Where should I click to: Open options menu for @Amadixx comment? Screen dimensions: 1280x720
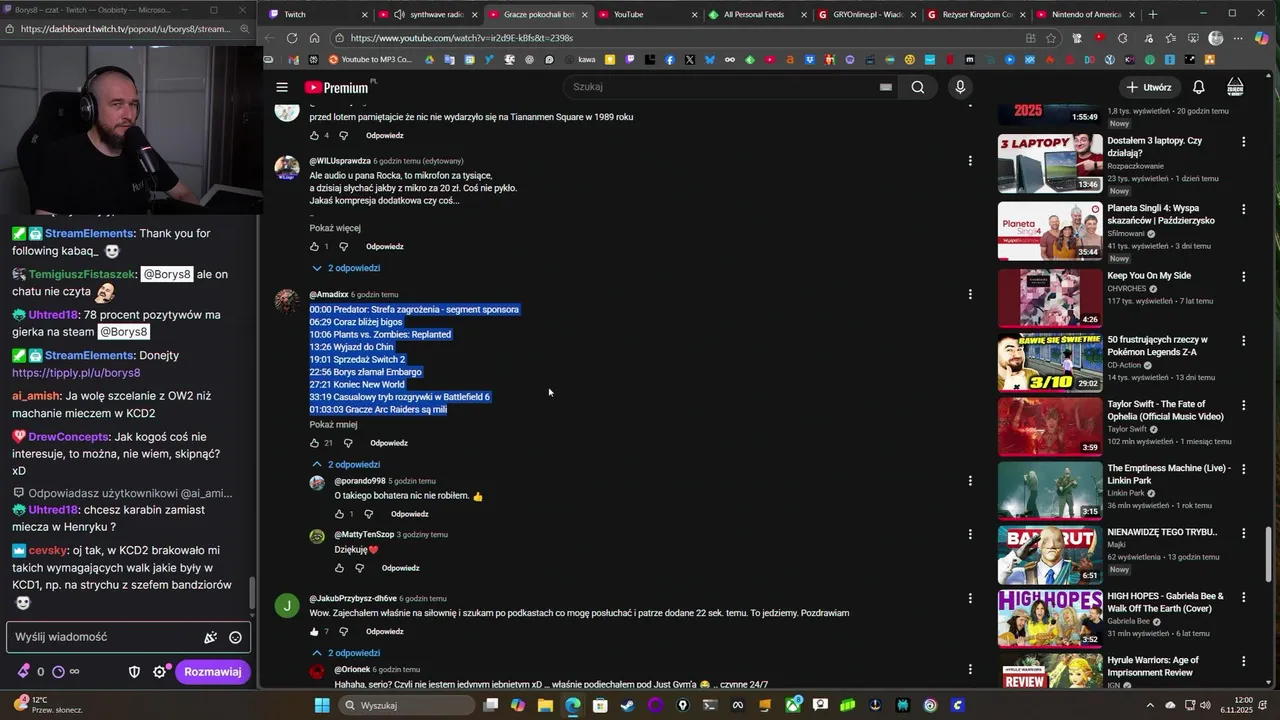tap(969, 294)
